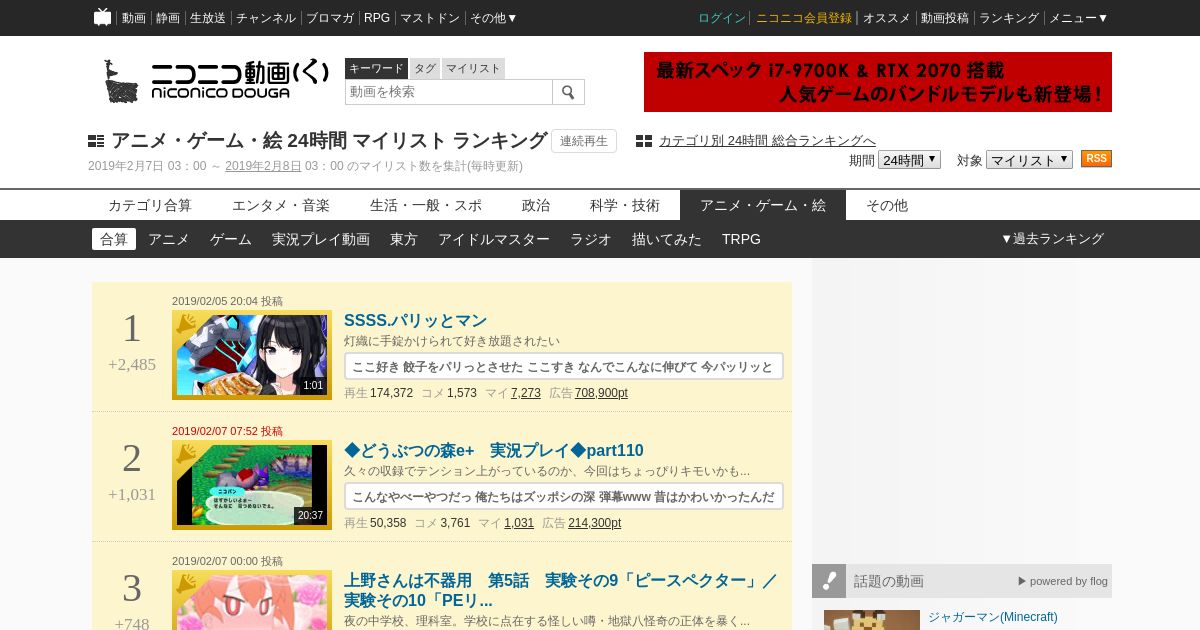Click the 708,900pt ad points link
Viewport: 1200px width, 630px height.
tap(601, 393)
